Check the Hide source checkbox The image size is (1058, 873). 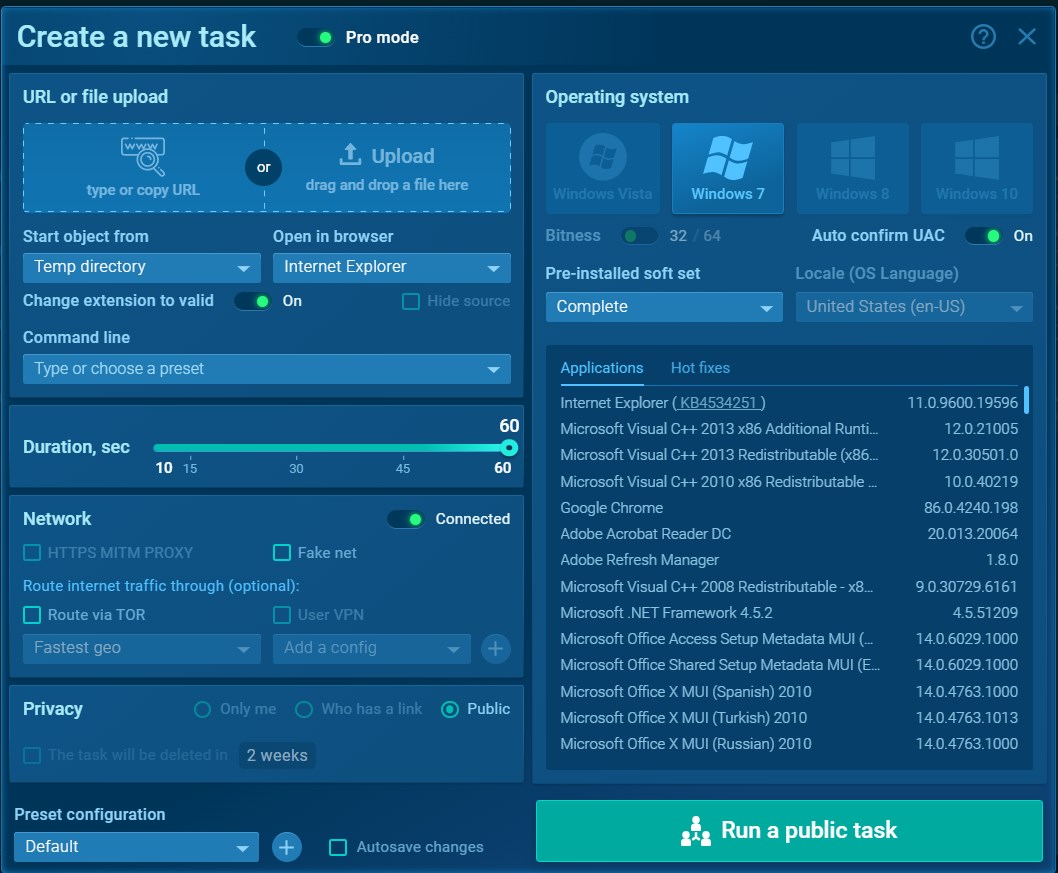(x=410, y=301)
